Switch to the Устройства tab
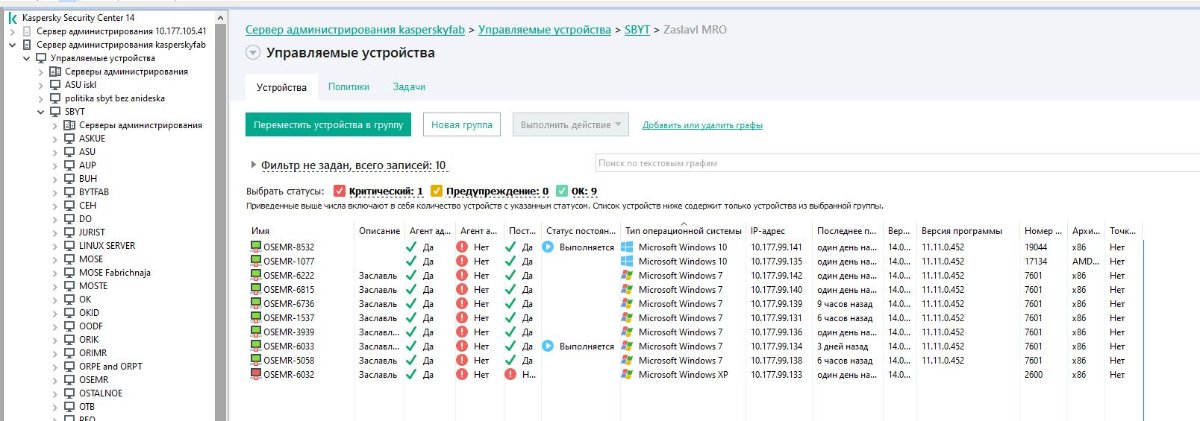This screenshot has width=1200, height=421. [x=281, y=88]
